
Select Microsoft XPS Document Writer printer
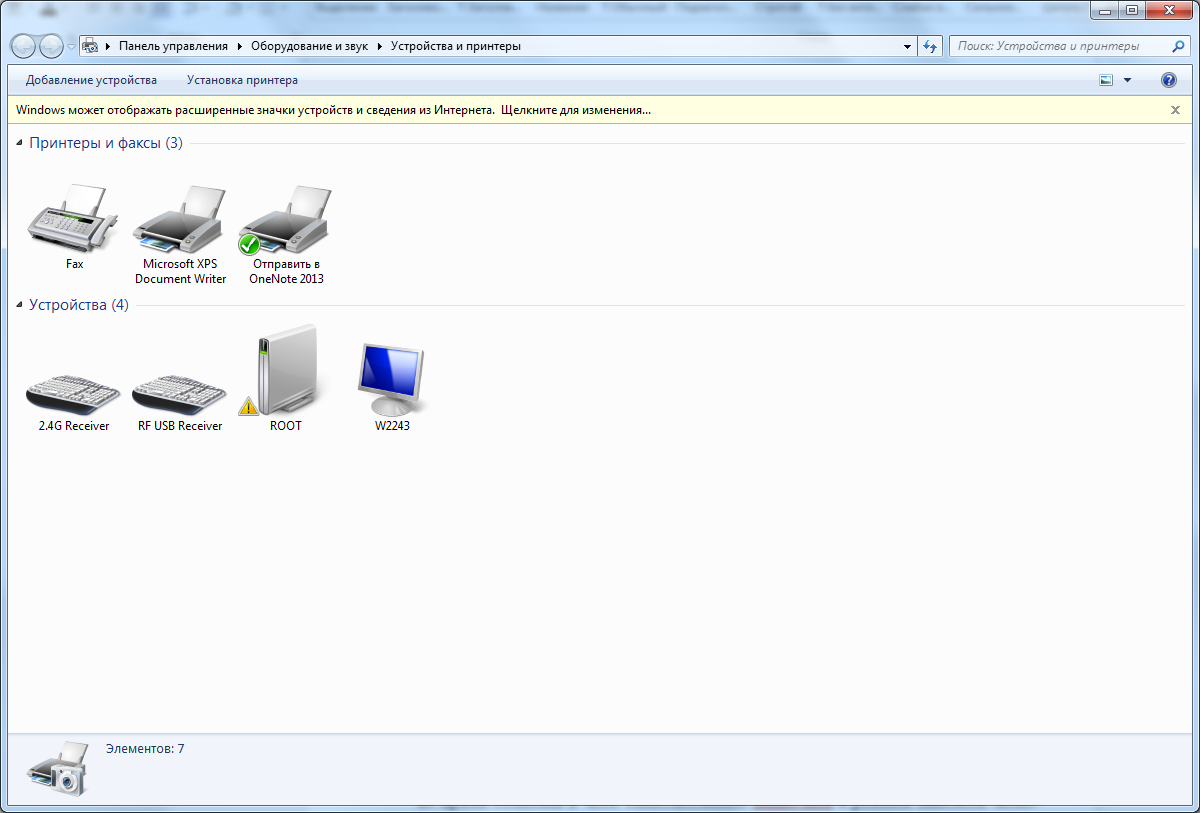tap(180, 222)
